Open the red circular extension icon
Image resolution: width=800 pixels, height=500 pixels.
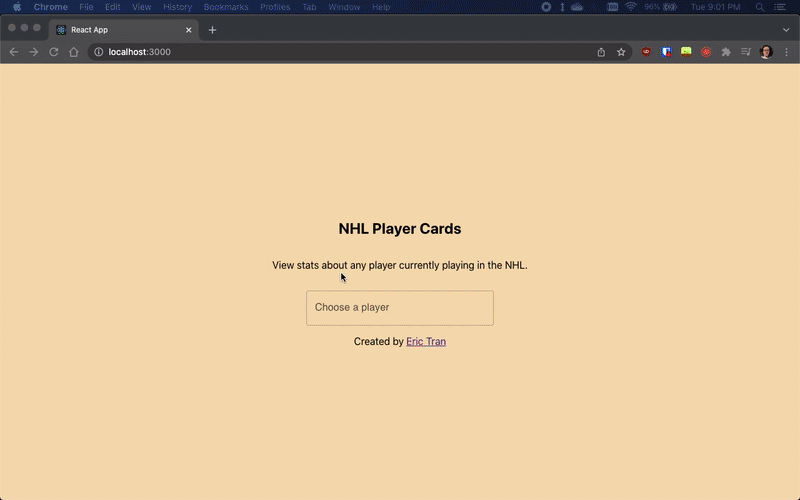coord(706,52)
